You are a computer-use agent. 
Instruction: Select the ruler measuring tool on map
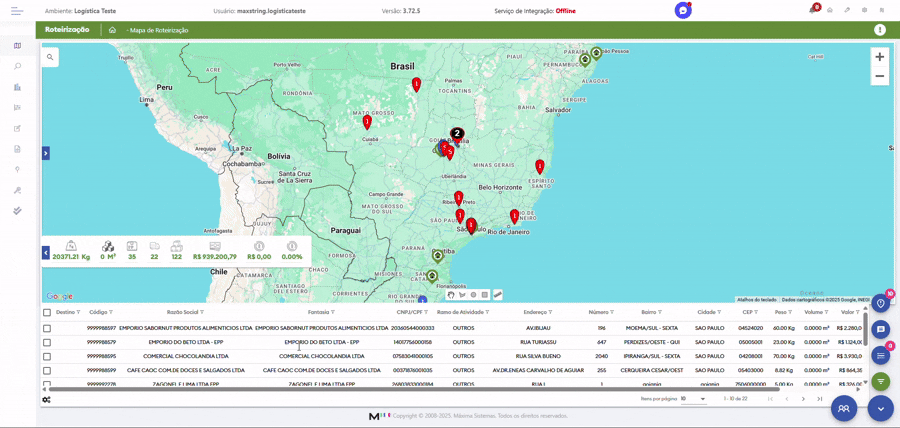(497, 295)
